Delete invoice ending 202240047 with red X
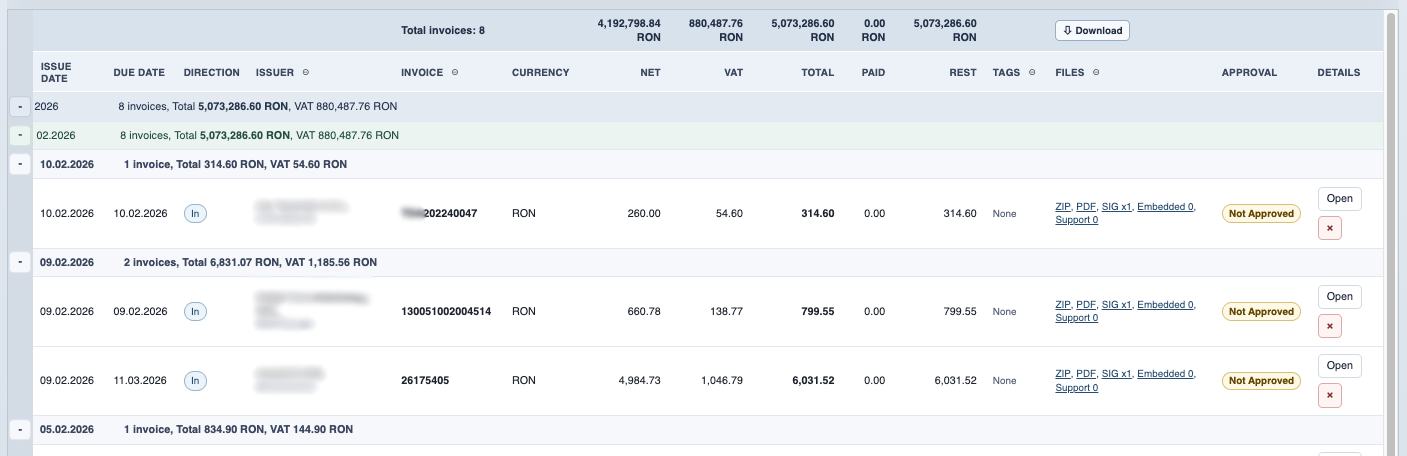Image resolution: width=1407 pixels, height=456 pixels. coord(1329,228)
